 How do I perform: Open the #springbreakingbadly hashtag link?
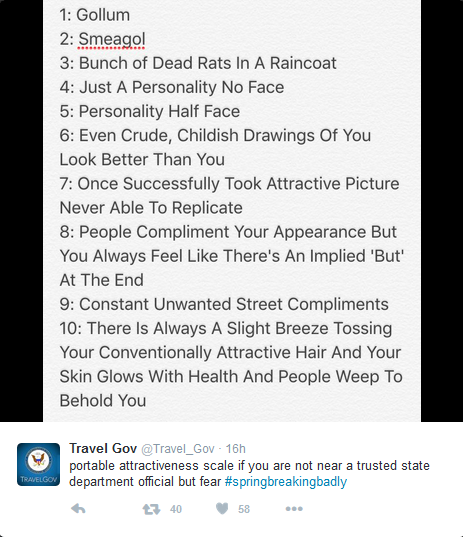[x=286, y=482]
